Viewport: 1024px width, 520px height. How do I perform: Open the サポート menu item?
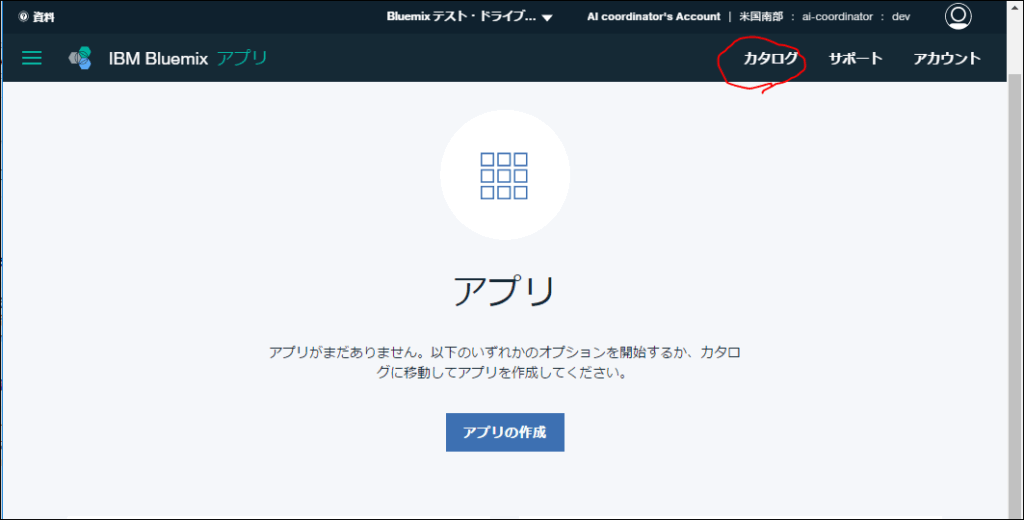pyautogui.click(x=856, y=58)
